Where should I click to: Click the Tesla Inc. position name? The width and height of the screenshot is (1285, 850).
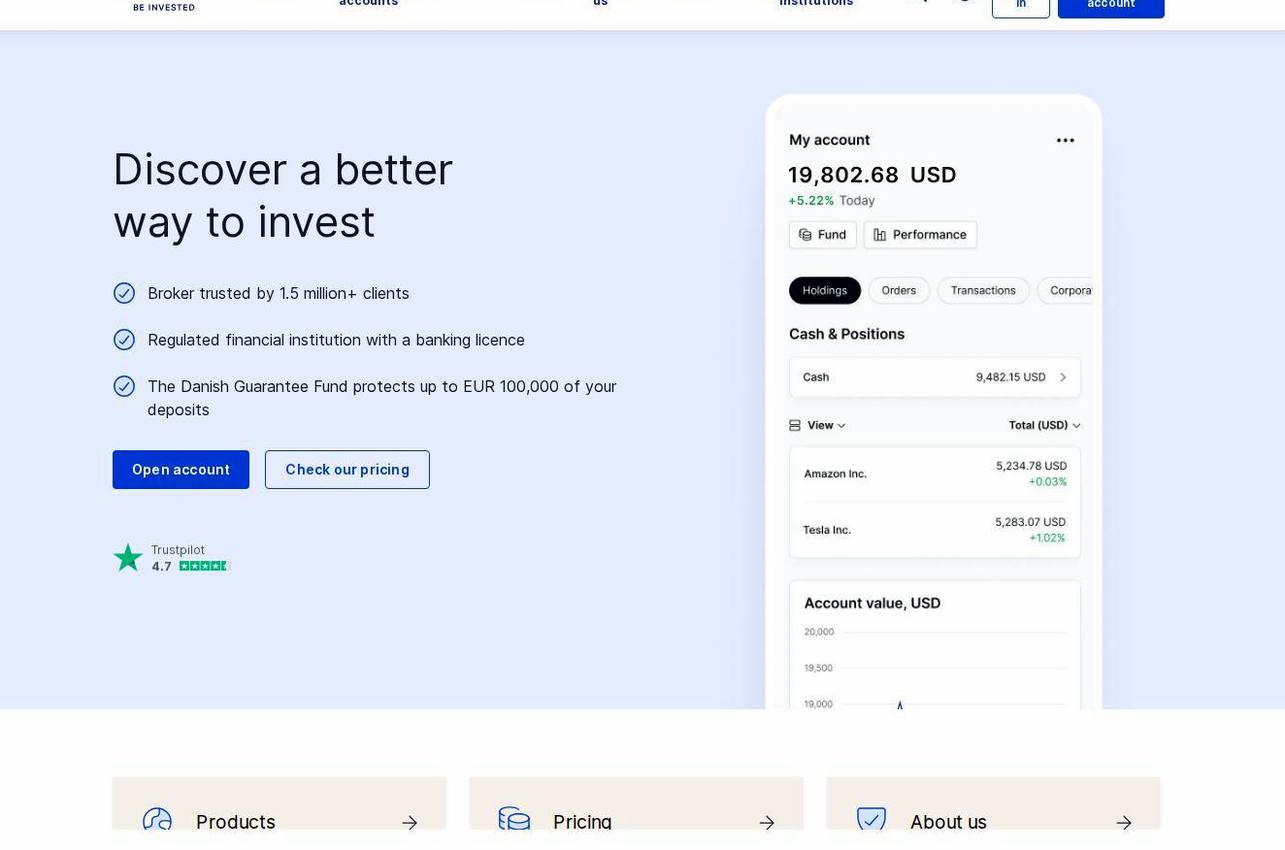coord(827,530)
